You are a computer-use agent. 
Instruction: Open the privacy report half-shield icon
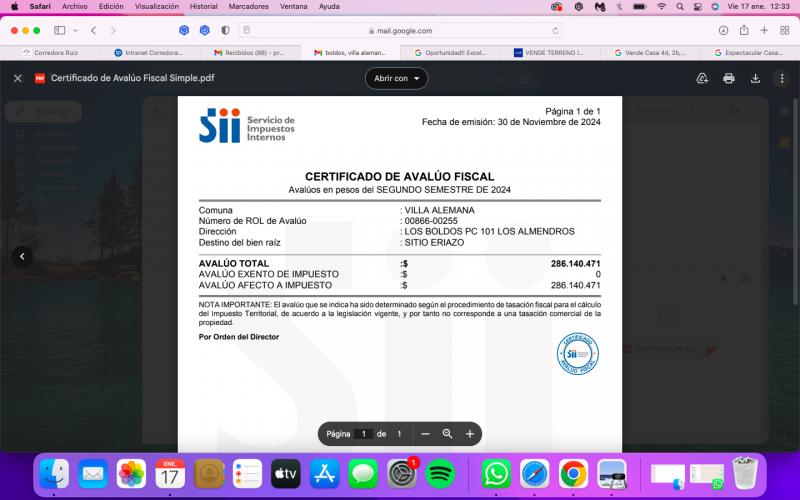point(225,31)
